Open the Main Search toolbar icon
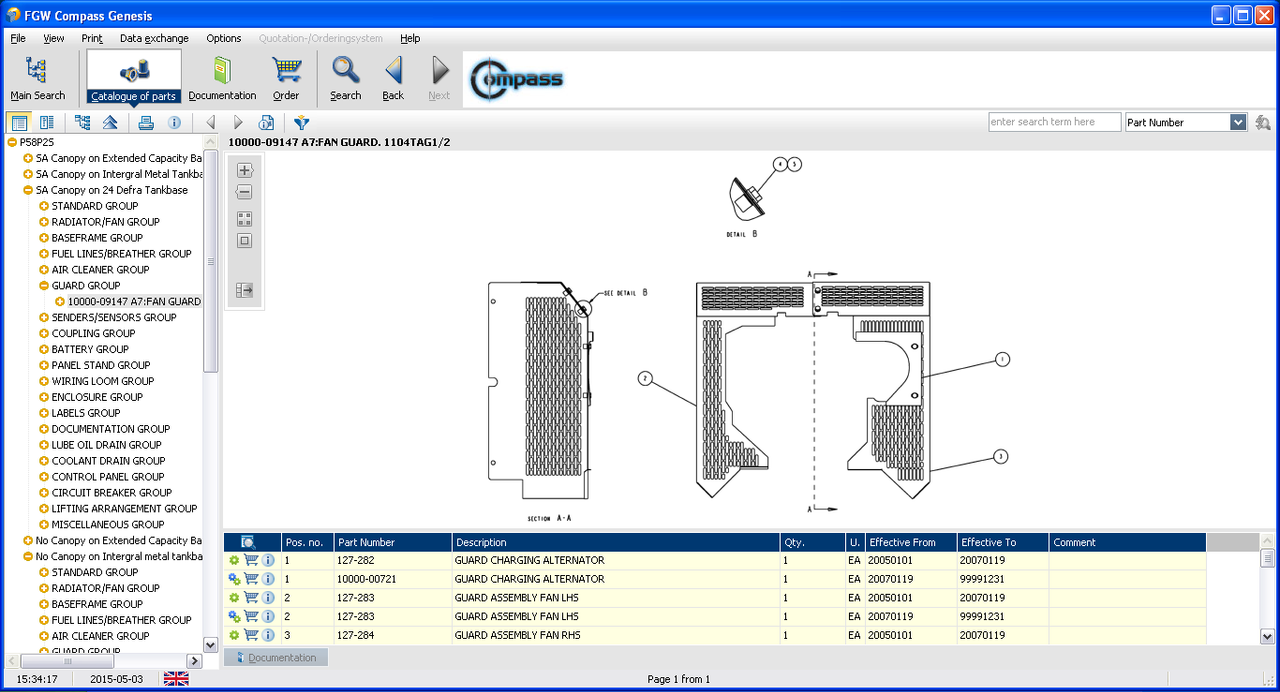 point(37,78)
